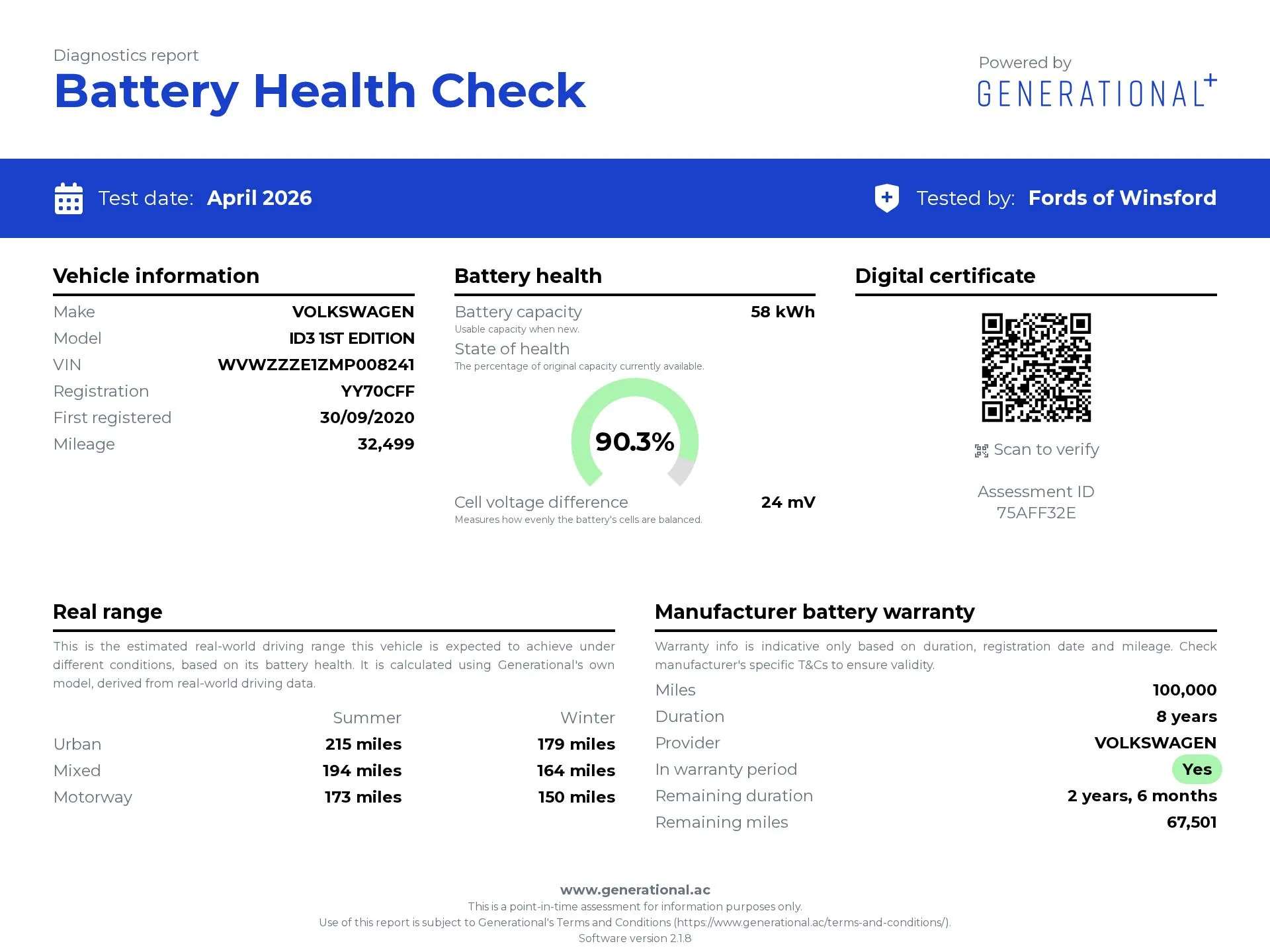Click the Assessment ID 75AFF32E
Image resolution: width=1270 pixels, height=952 pixels.
[x=1036, y=513]
